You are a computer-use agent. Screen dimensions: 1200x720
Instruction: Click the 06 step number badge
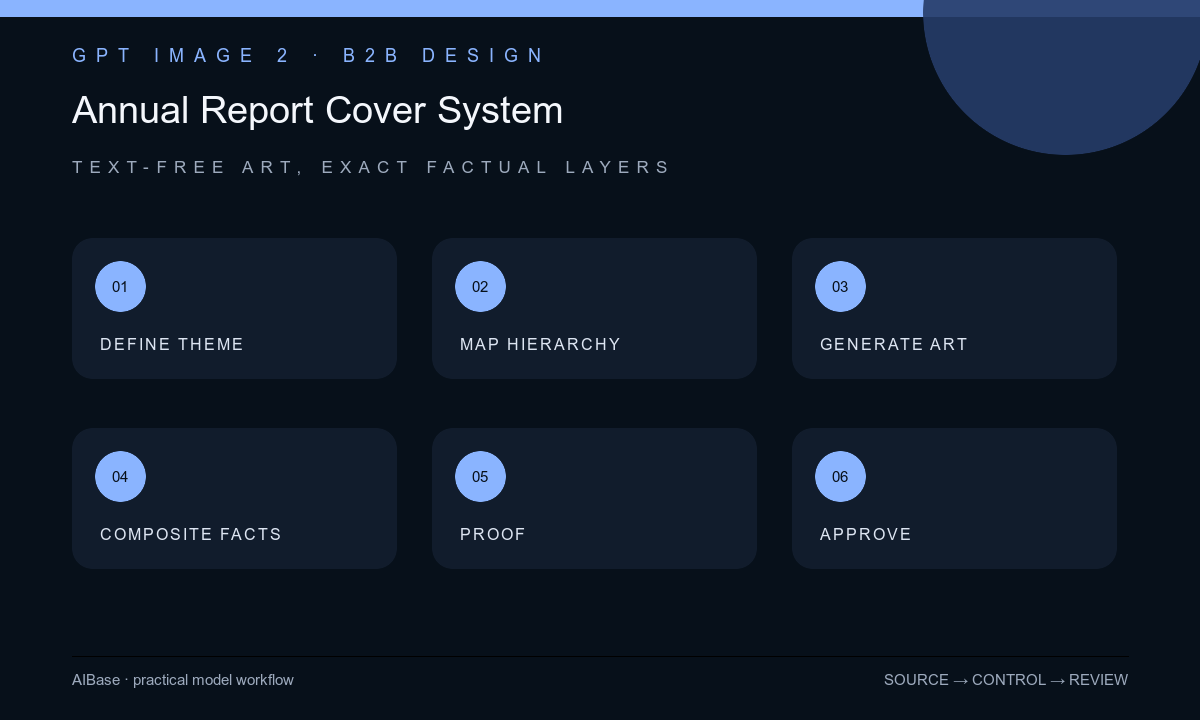pos(840,477)
